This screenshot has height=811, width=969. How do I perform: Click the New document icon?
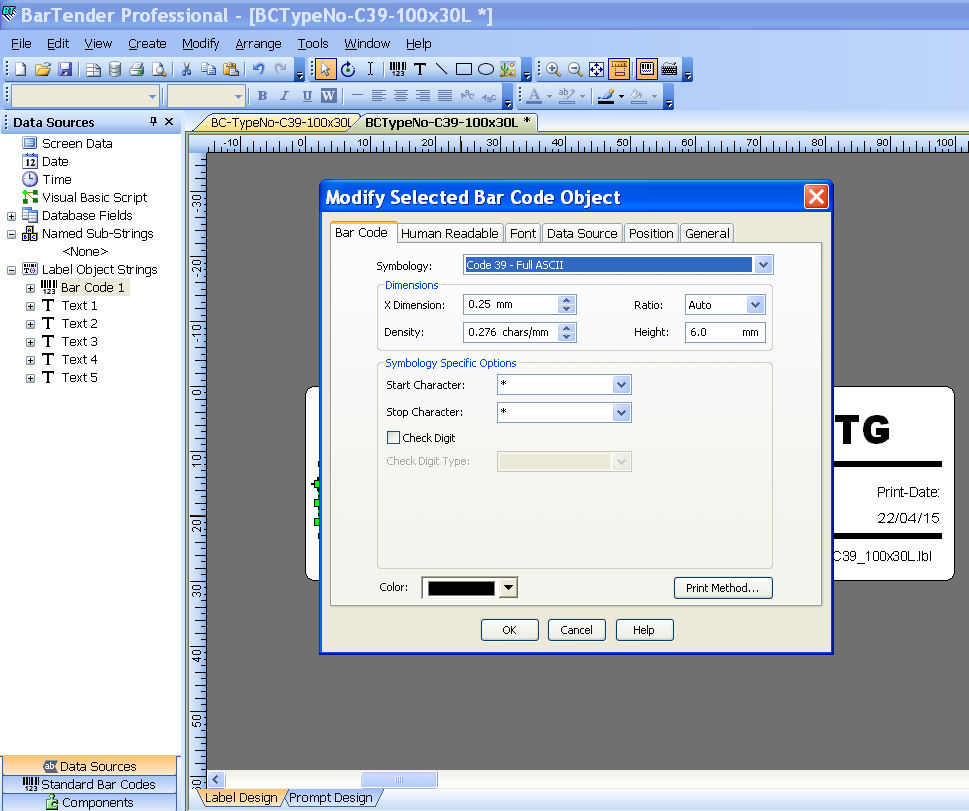point(20,69)
